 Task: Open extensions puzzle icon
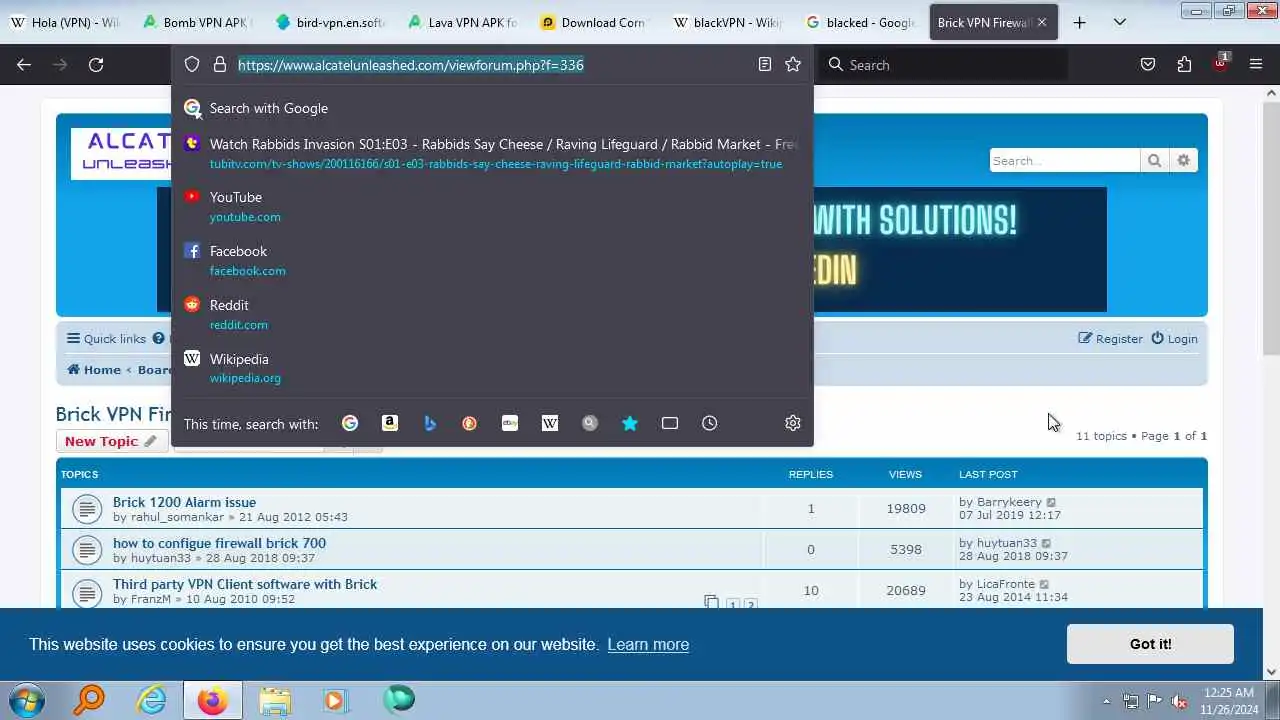[1184, 65]
